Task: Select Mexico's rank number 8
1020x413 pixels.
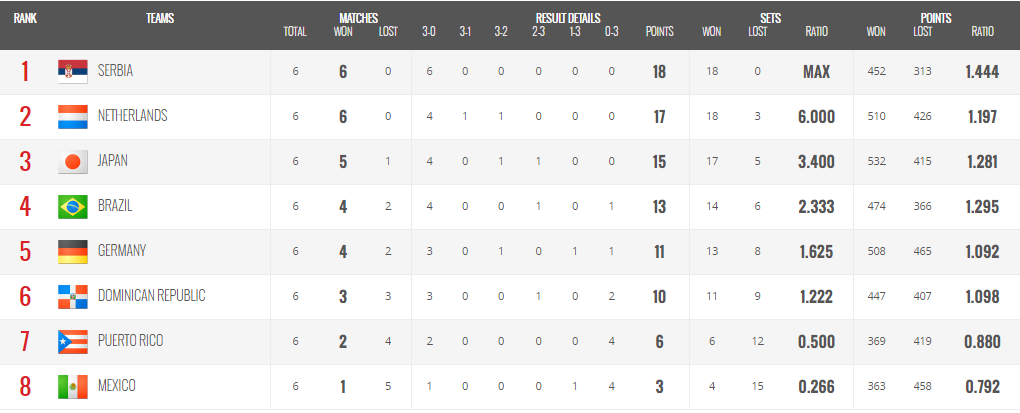Action: tap(25, 387)
